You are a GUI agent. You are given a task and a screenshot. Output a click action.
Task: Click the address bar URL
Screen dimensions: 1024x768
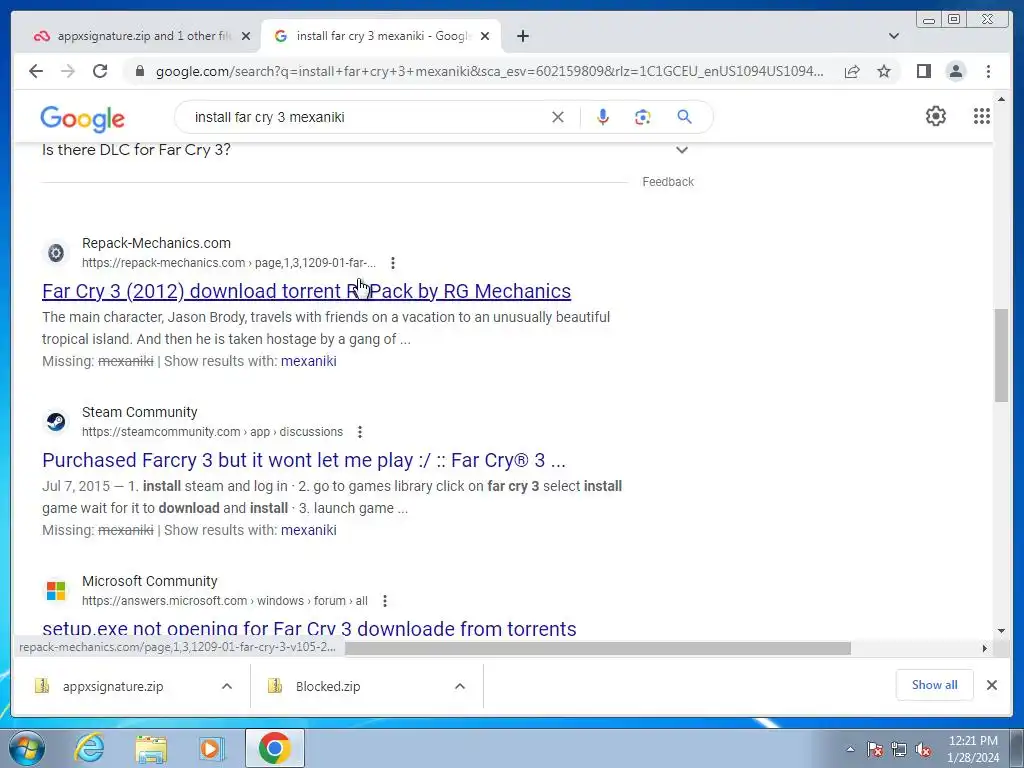[489, 71]
